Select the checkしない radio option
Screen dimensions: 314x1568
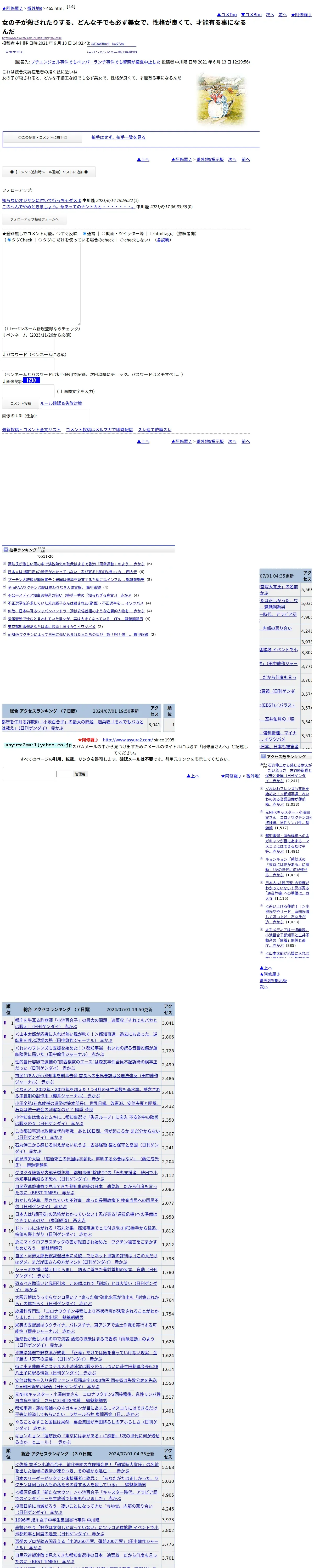[x=121, y=240]
